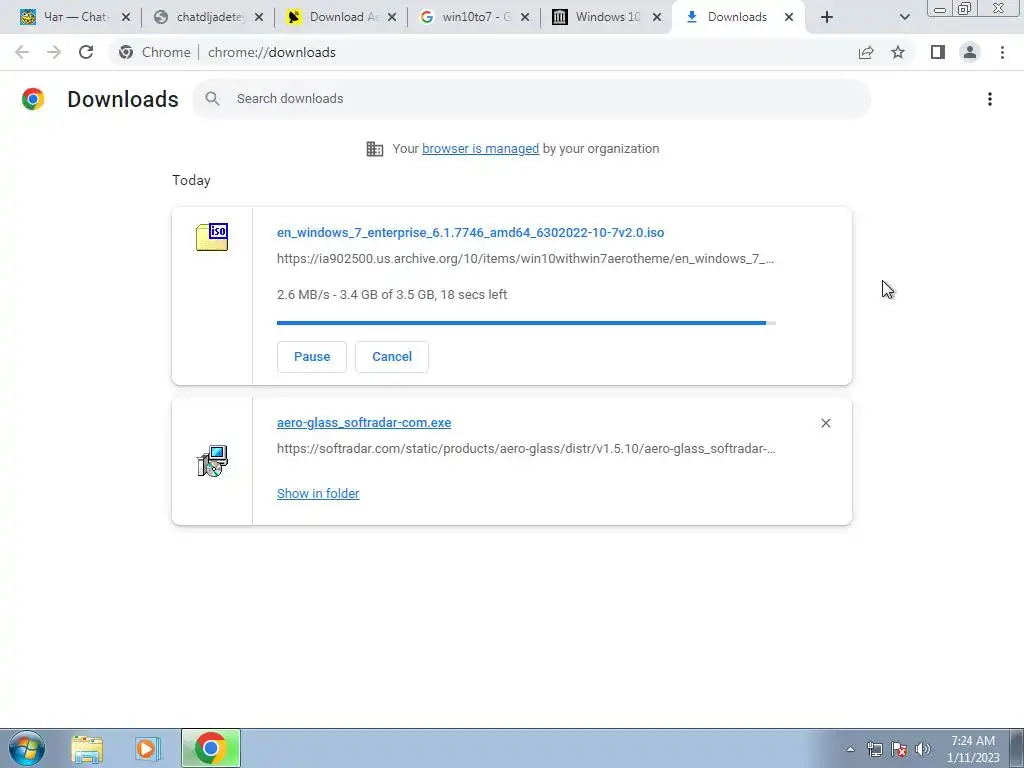1024x768 pixels.
Task: Click the softradar.com source URL text
Action: [526, 449]
